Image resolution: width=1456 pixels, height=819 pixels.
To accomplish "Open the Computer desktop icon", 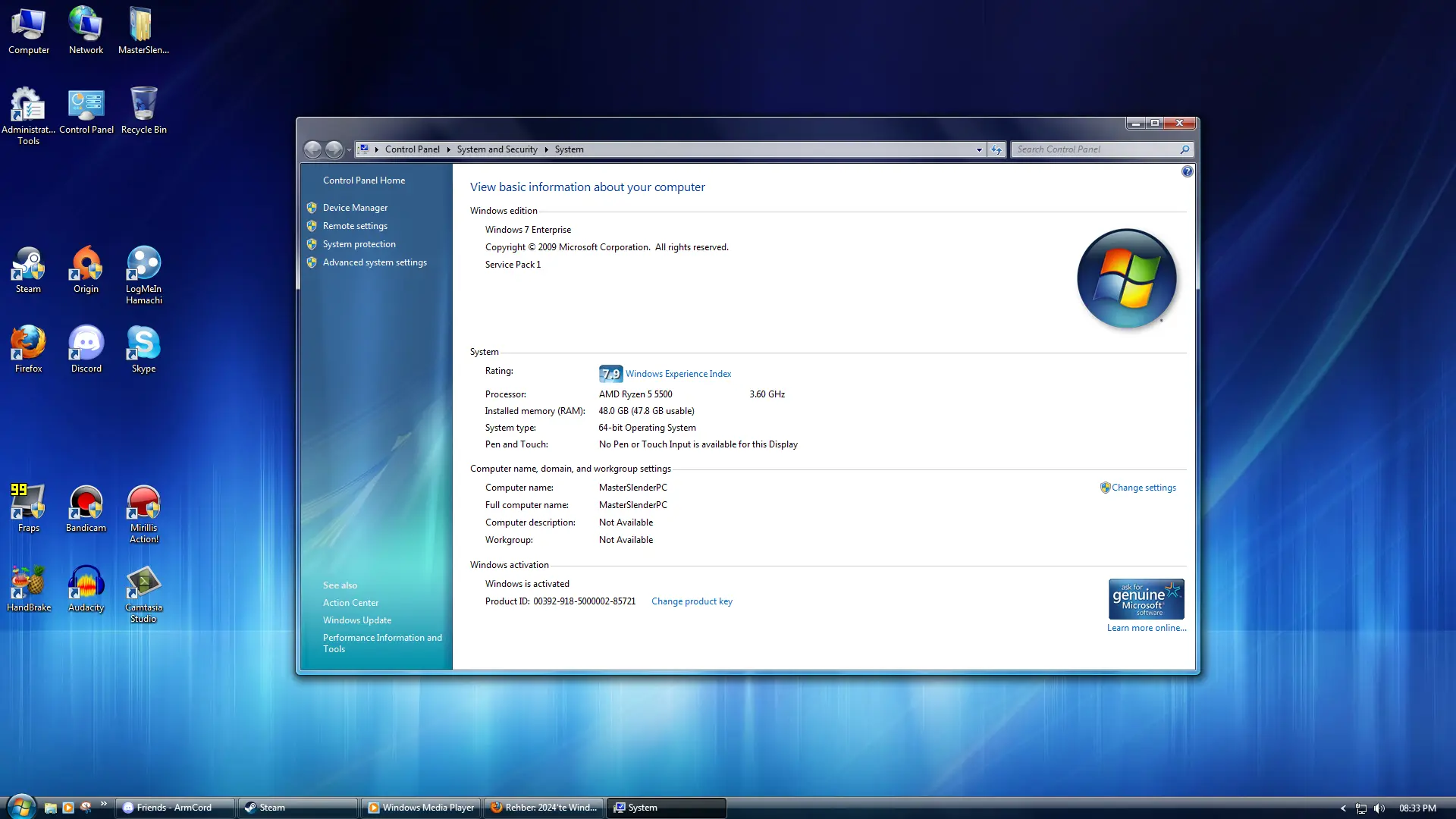I will (x=29, y=32).
